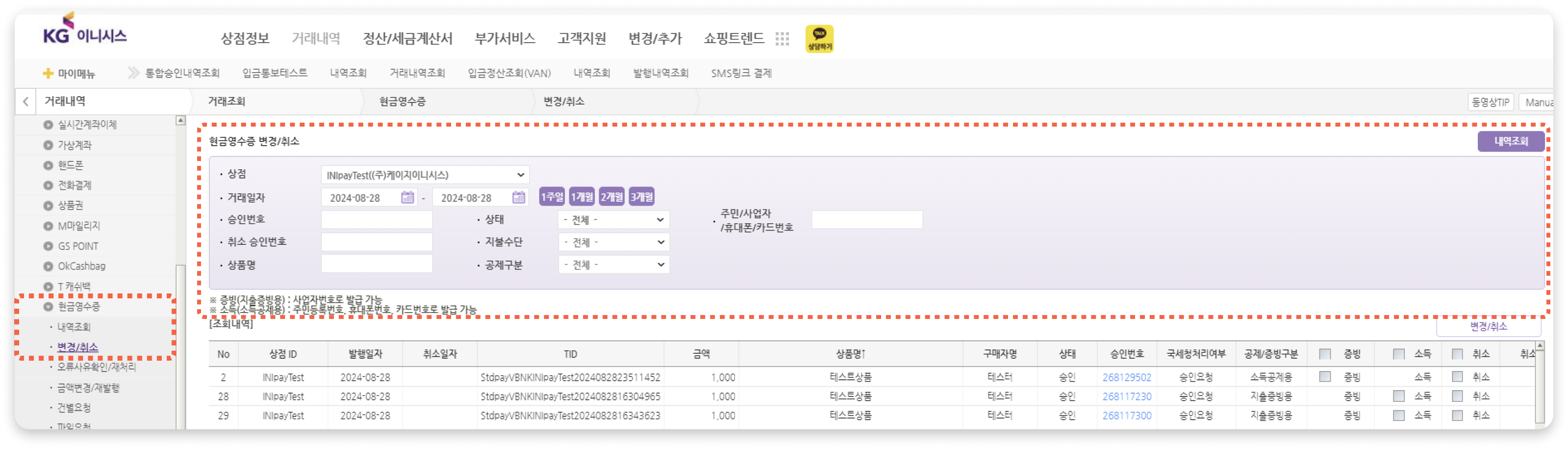Image resolution: width=1568 pixels, height=449 pixels.
Task: Click the bullet icon next to GS POINT
Action: 48,246
